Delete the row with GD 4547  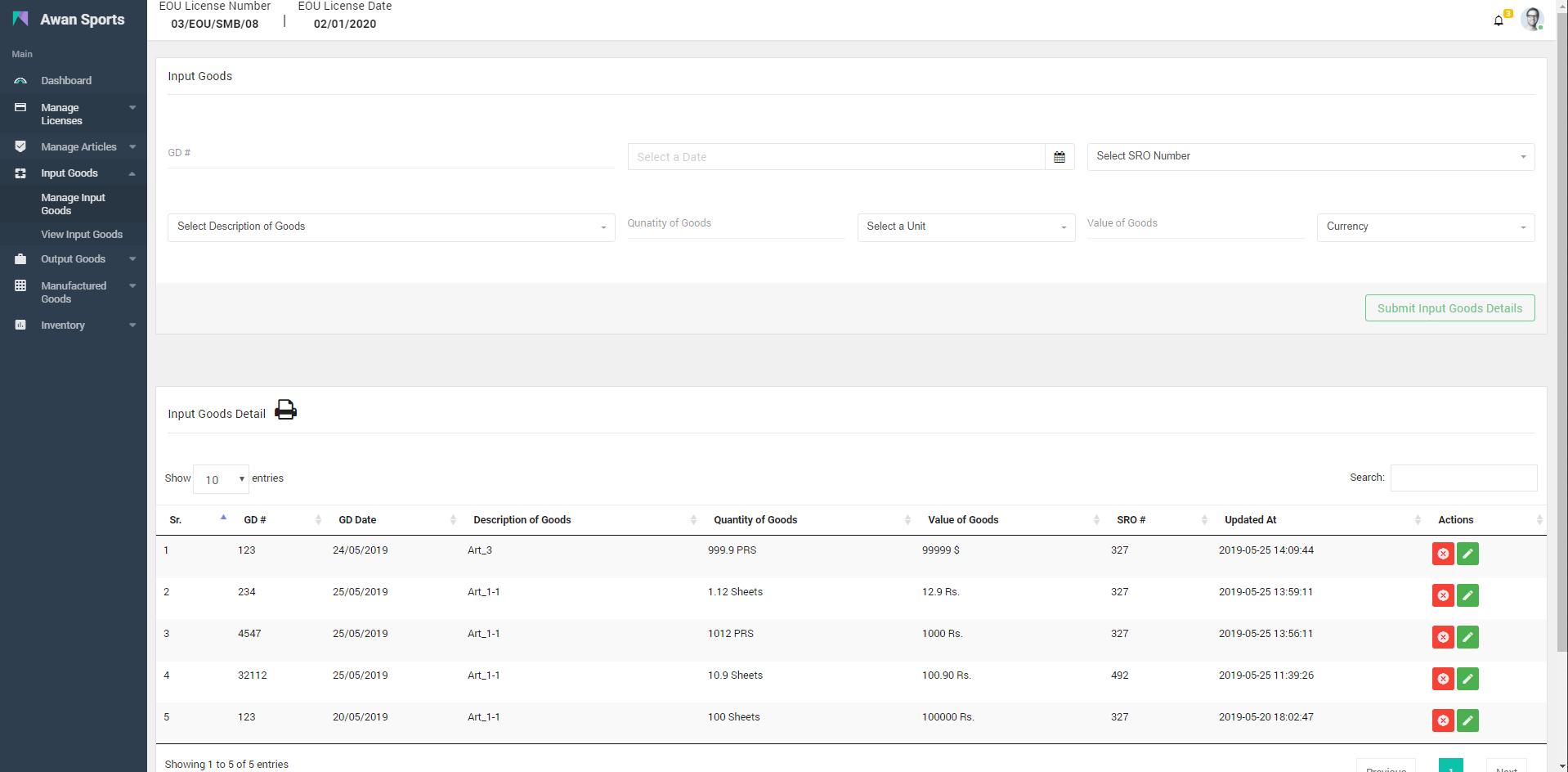(1443, 637)
